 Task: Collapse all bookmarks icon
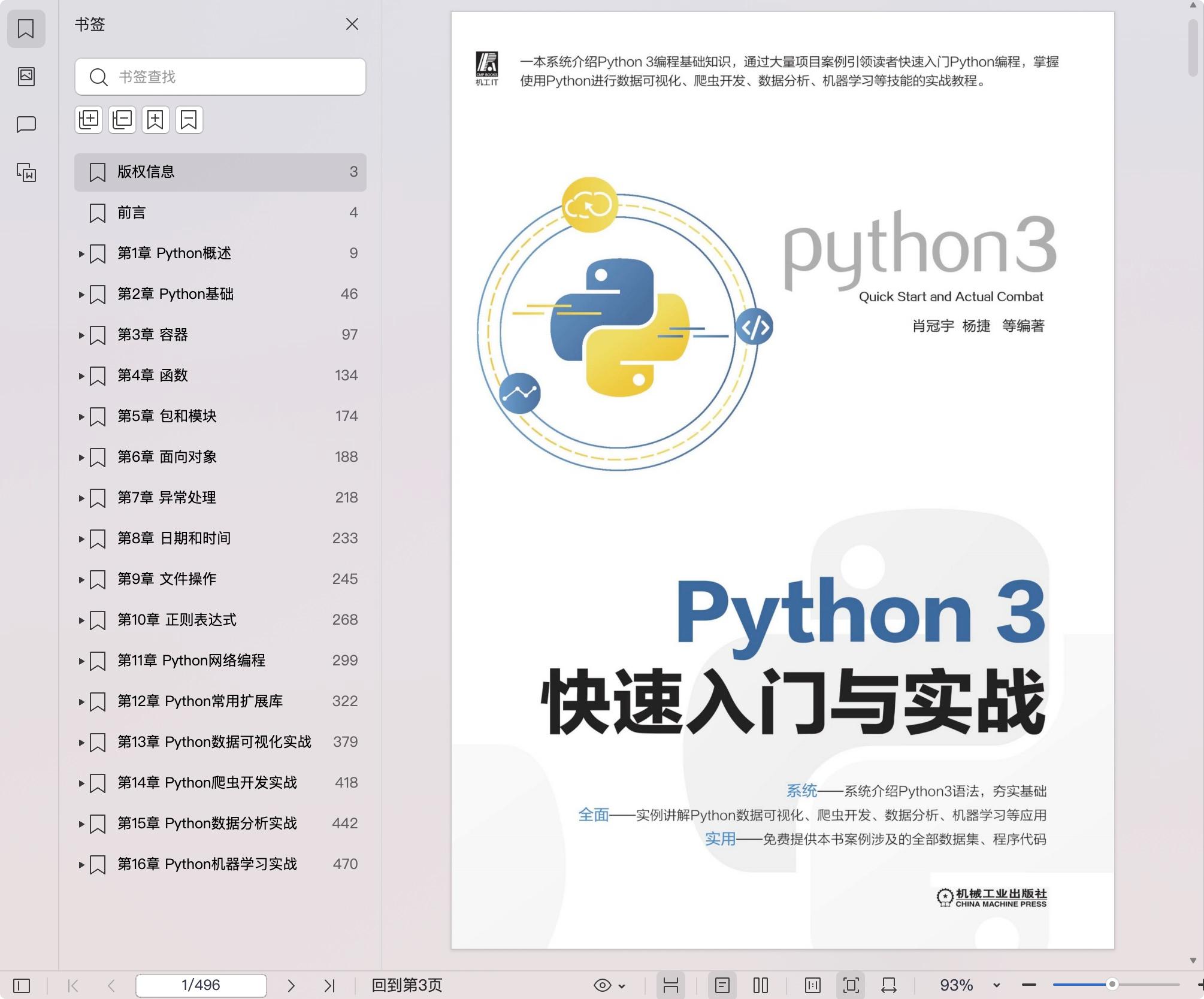click(x=122, y=120)
